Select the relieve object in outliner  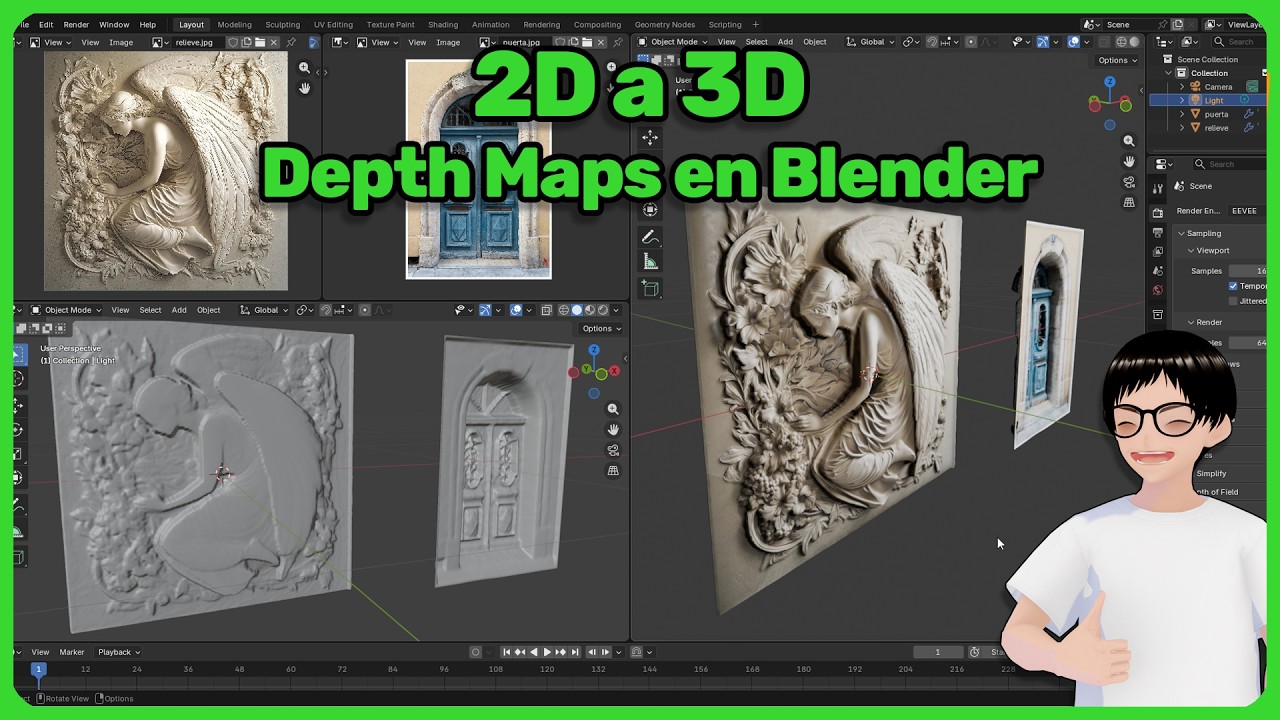point(1216,128)
